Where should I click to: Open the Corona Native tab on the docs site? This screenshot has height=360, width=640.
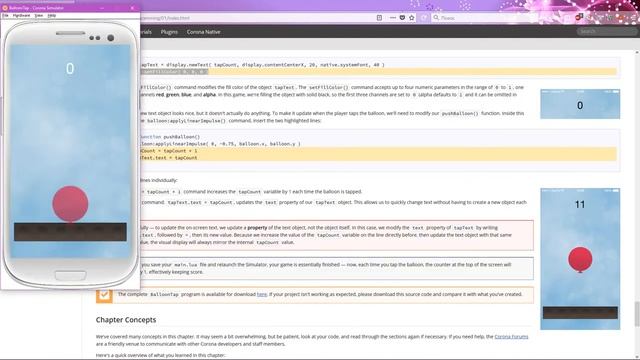(203, 32)
